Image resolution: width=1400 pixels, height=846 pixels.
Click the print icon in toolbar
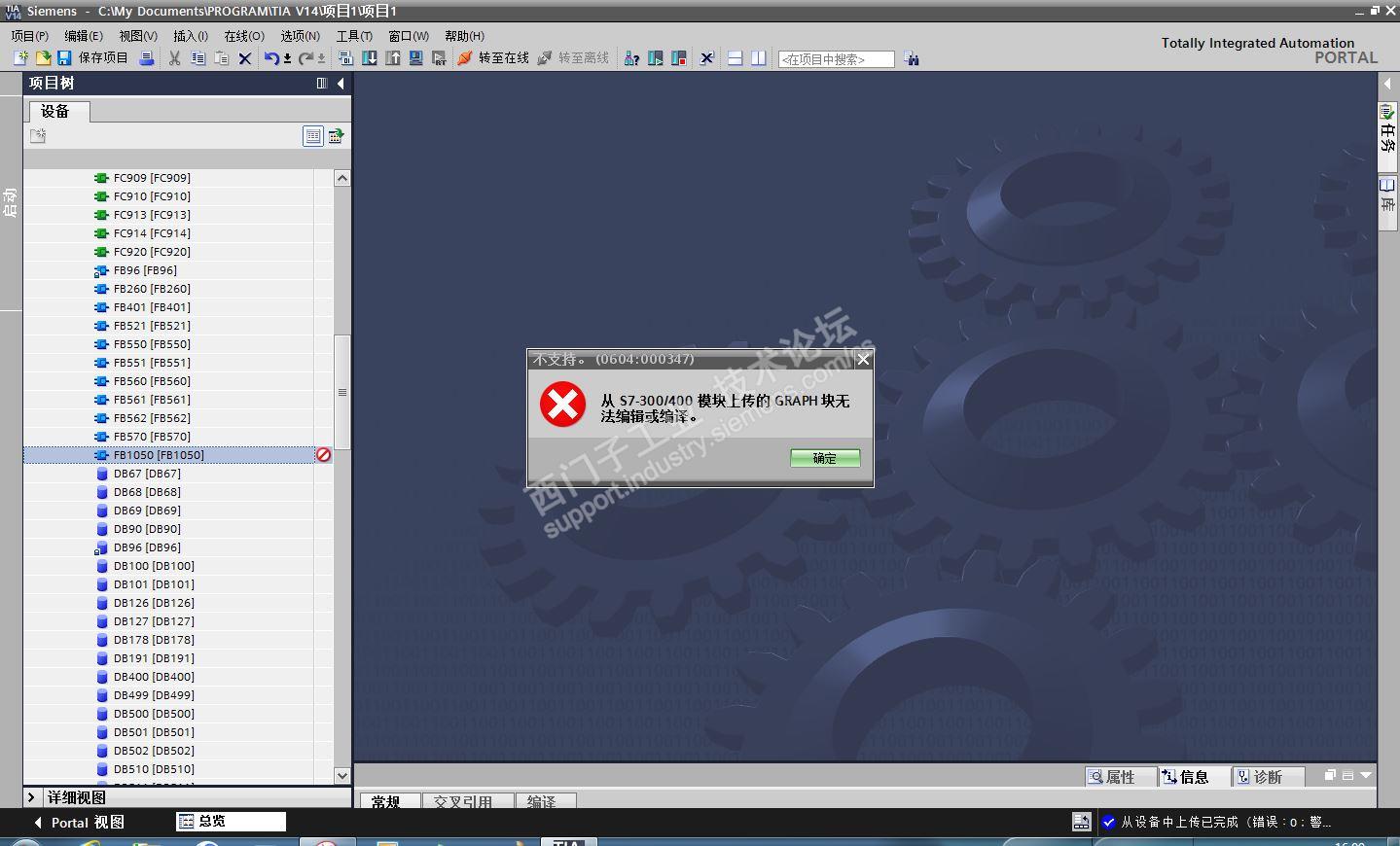tap(147, 58)
